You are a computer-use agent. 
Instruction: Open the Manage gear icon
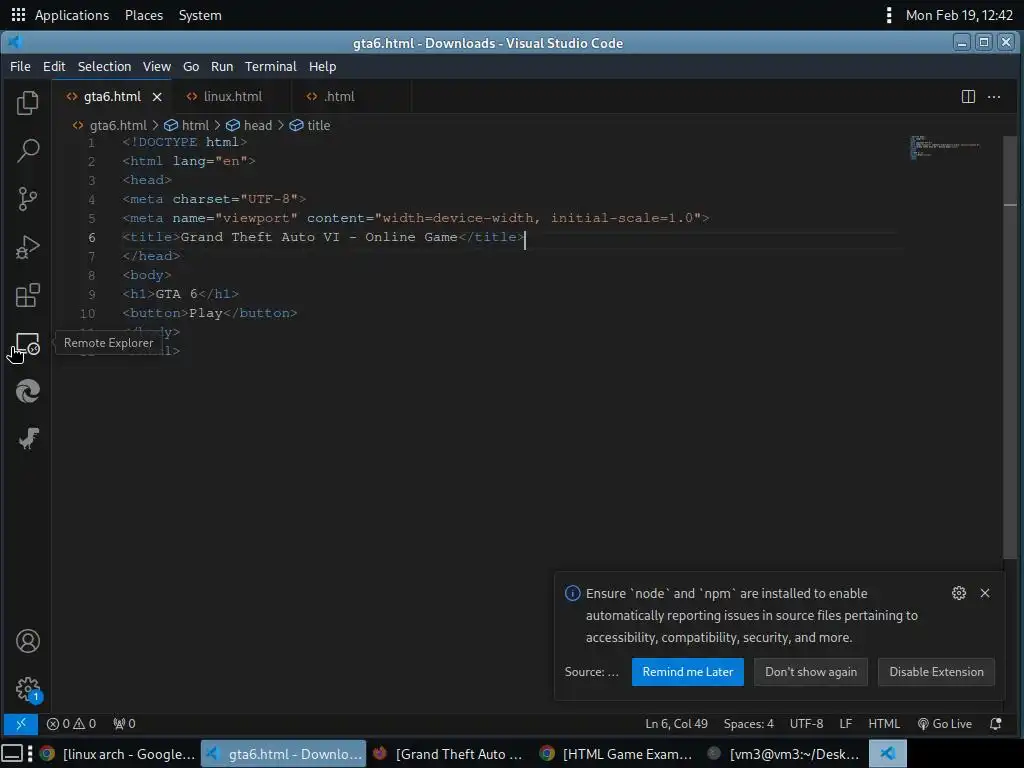click(x=27, y=689)
